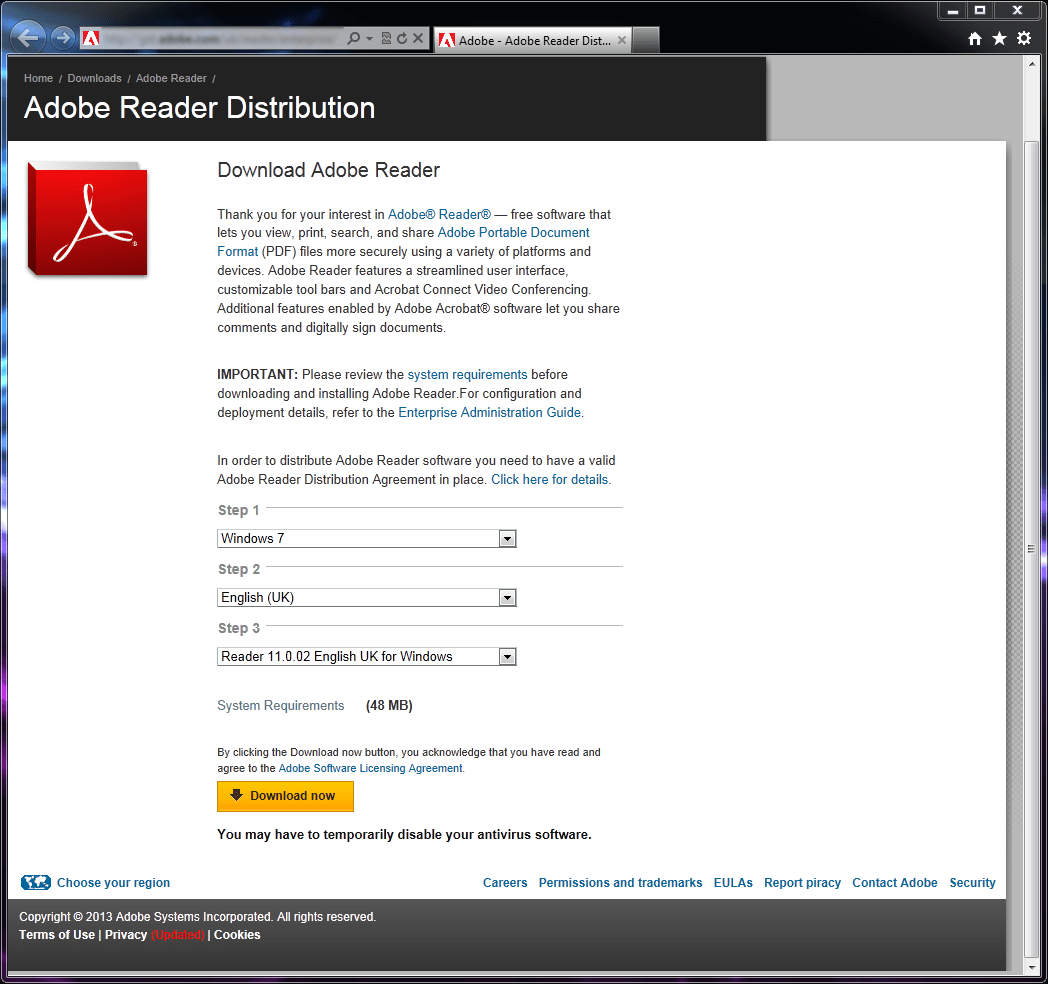This screenshot has width=1048, height=984.
Task: Open the Terms of Use link
Action: 56,935
